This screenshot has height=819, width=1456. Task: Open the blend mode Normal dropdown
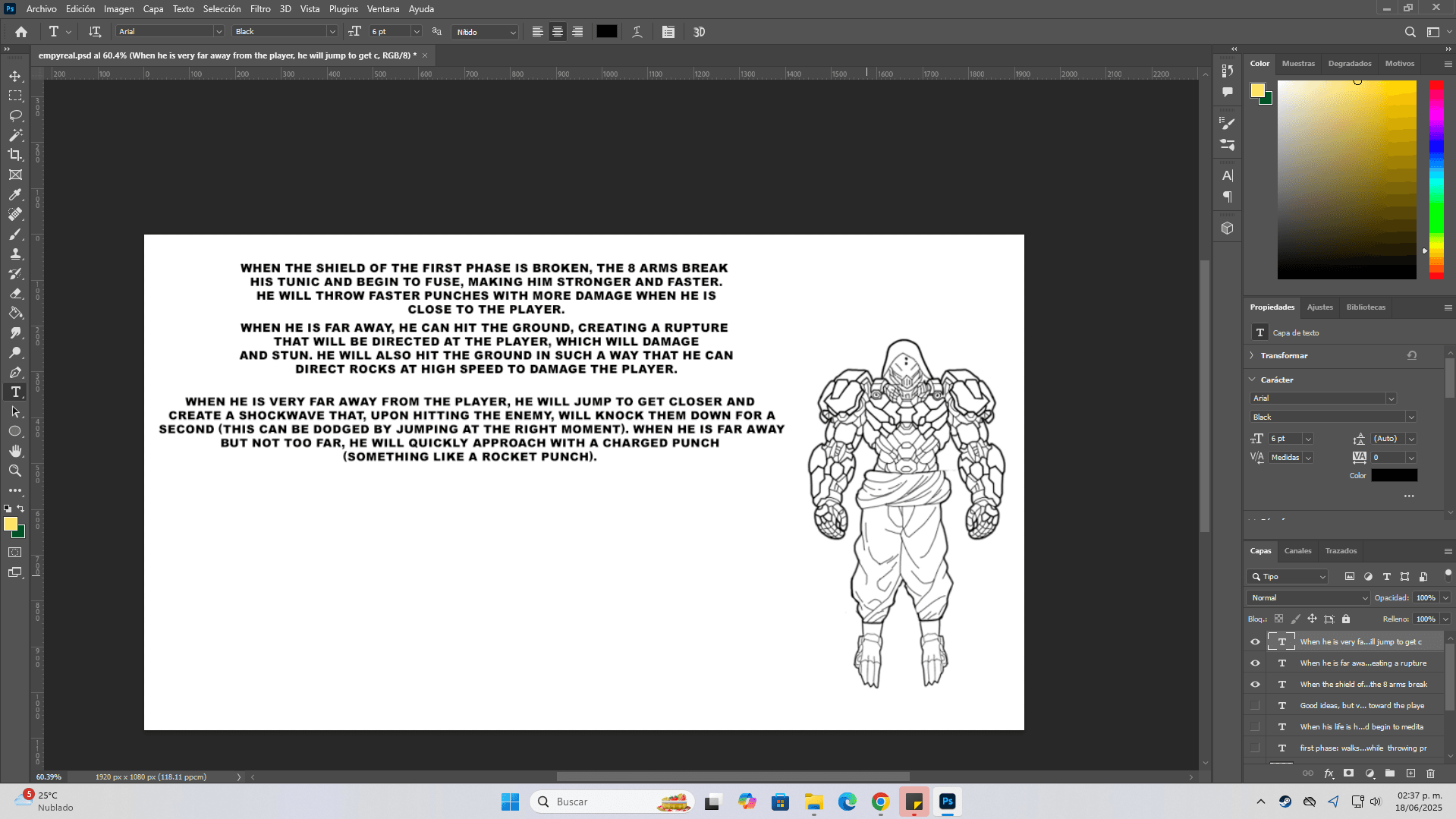1308,597
